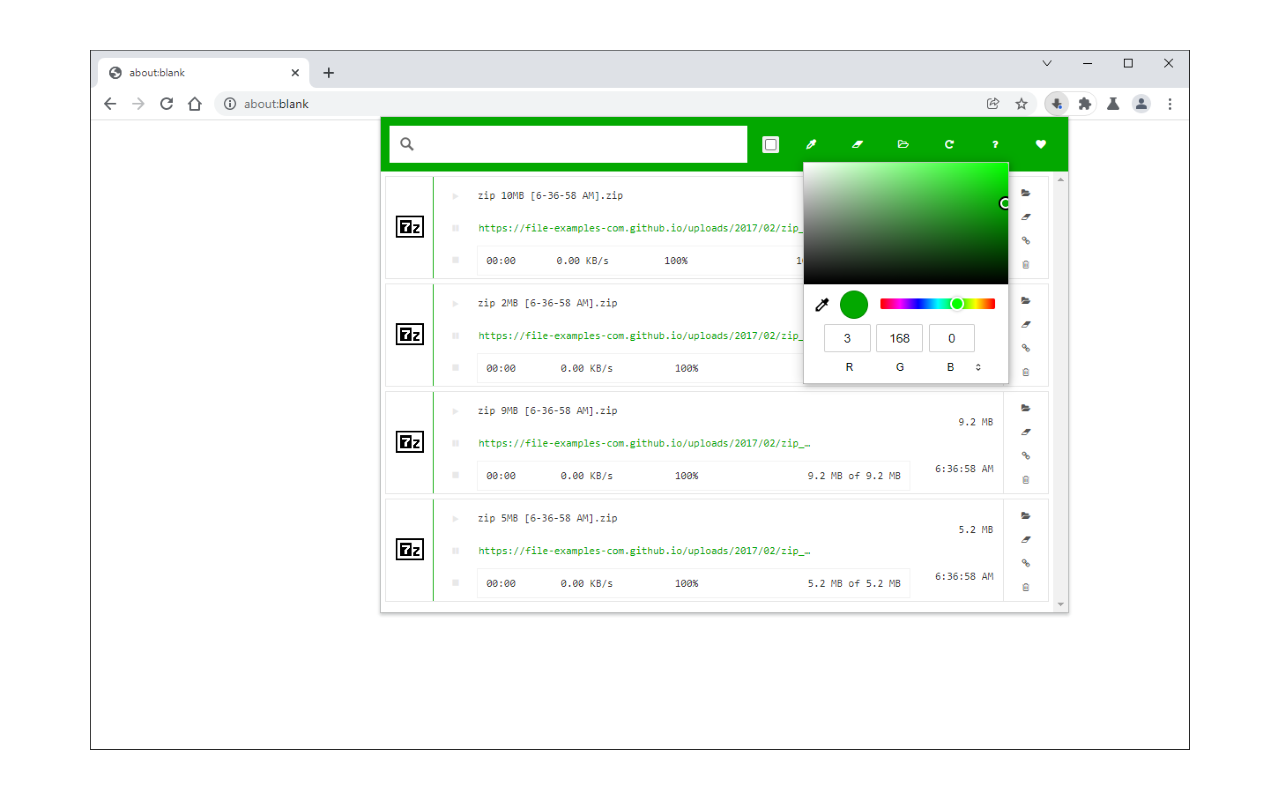Viewport: 1280px width, 800px height.
Task: Click the eraser icon to clear all downloads
Action: [857, 144]
